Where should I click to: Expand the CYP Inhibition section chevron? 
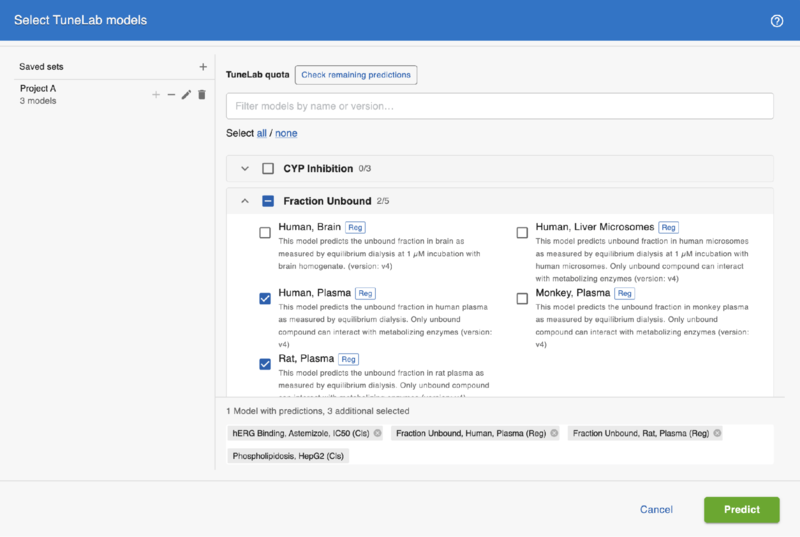click(245, 168)
